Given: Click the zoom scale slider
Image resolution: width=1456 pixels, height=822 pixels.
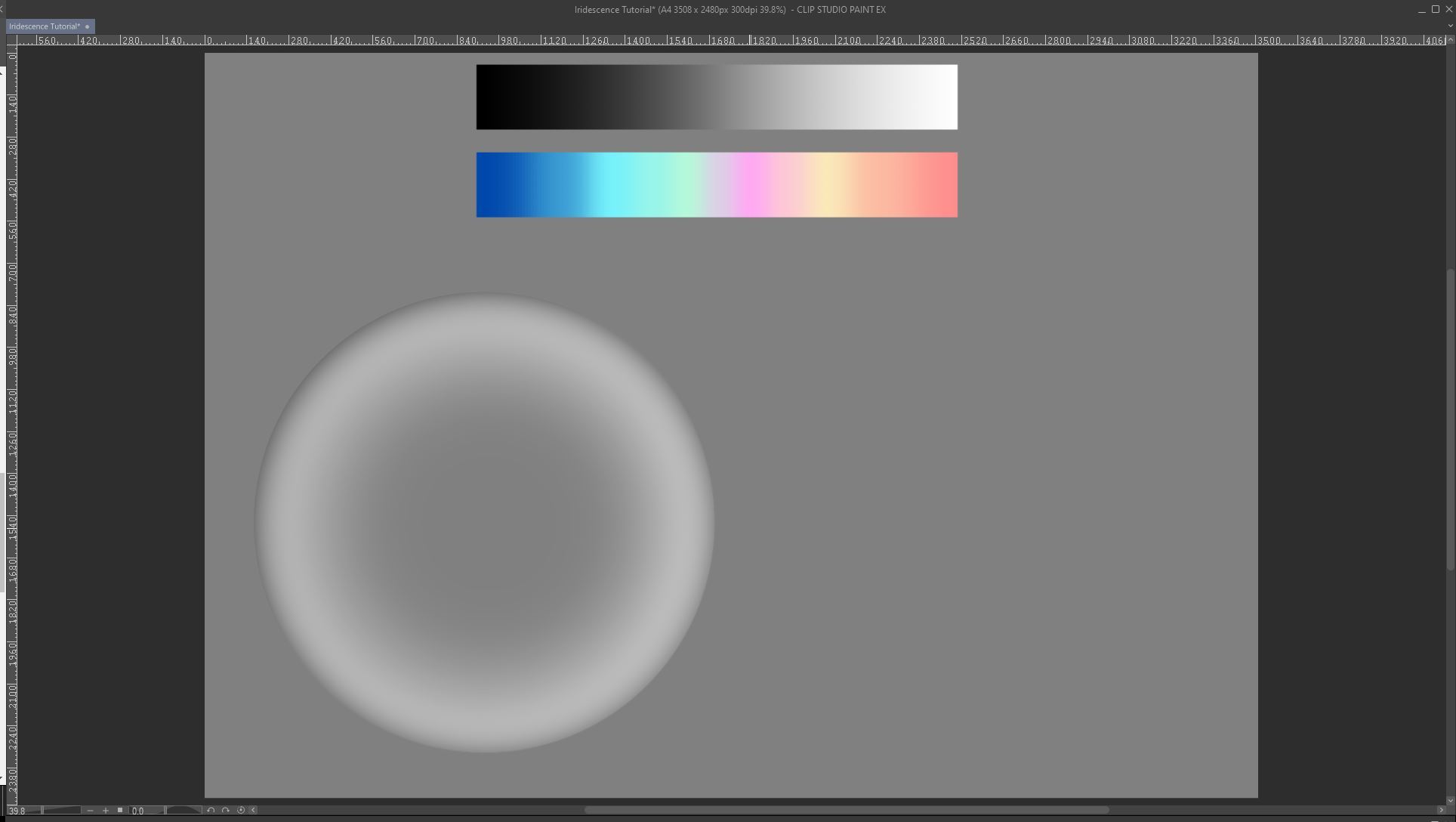Looking at the screenshot, I should 61,811.
